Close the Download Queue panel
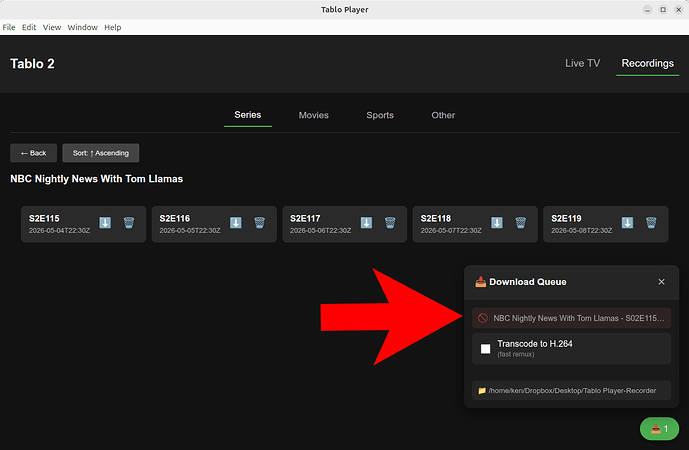The image size is (689, 450). click(x=661, y=282)
